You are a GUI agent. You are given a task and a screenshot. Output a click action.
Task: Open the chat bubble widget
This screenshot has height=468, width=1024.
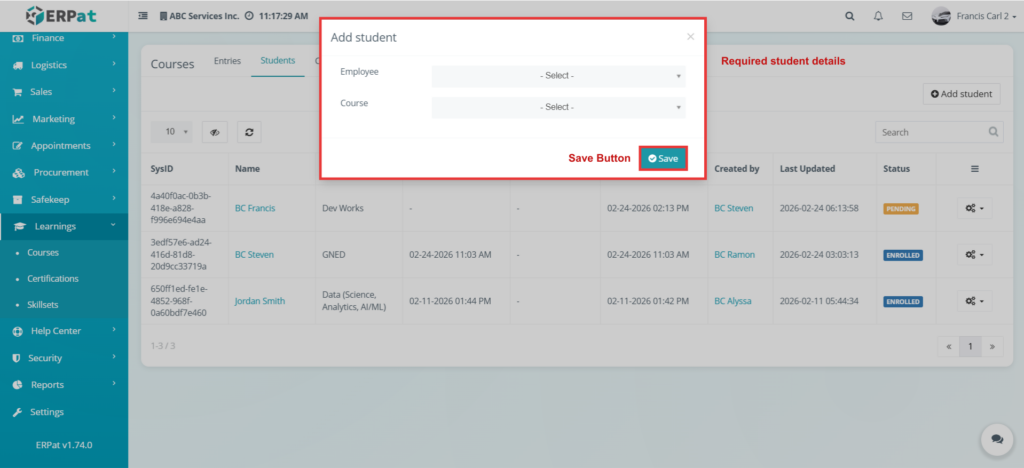point(997,439)
